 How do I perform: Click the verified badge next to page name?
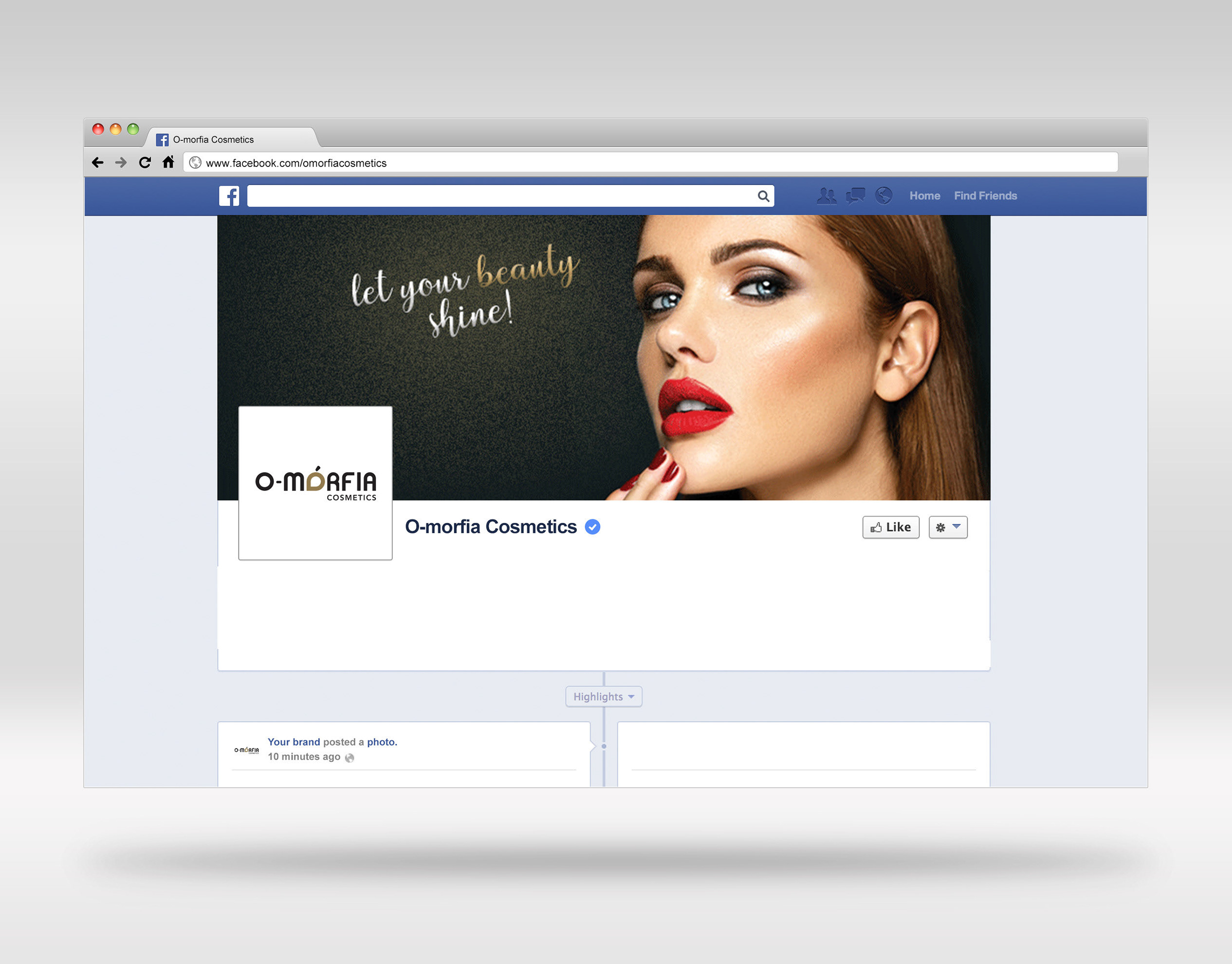(592, 527)
